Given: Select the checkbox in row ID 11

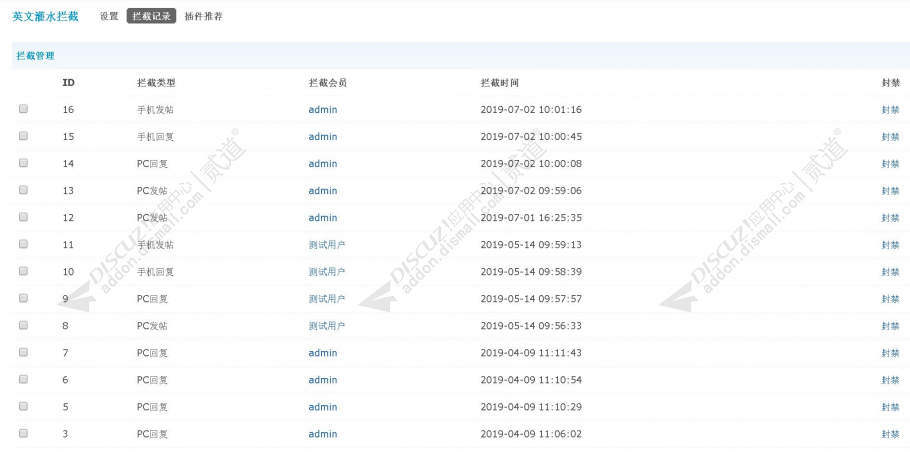Looking at the screenshot, I should pyautogui.click(x=23, y=244).
